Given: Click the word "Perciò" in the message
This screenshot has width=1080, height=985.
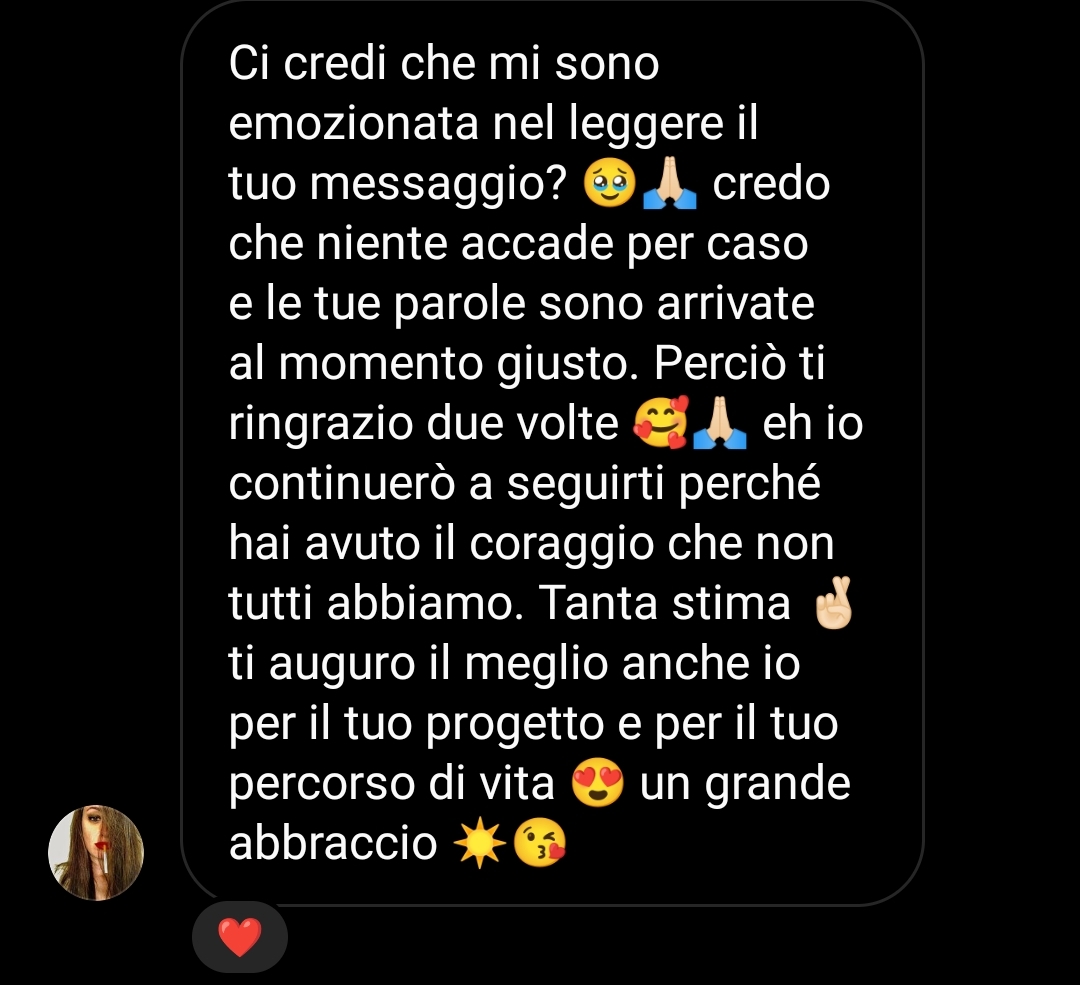Looking at the screenshot, I should point(719,364).
